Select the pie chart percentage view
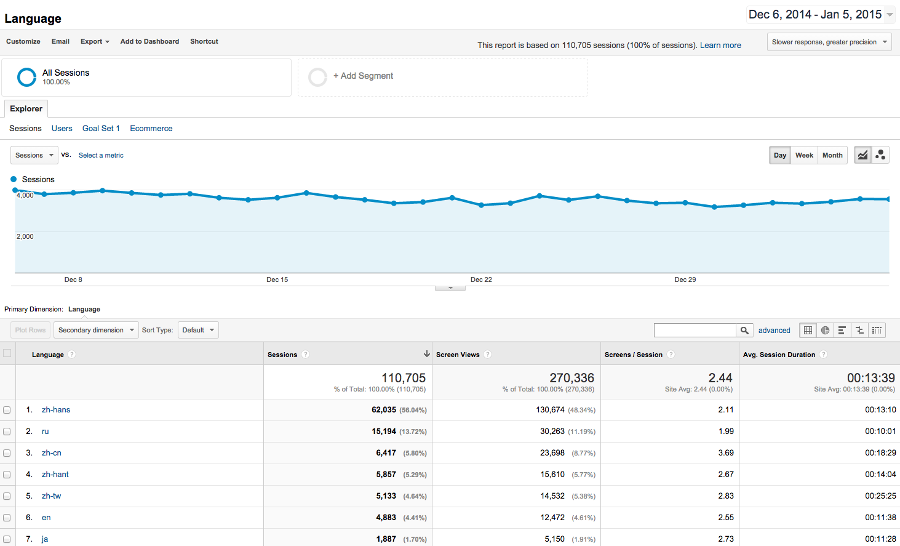 click(x=825, y=330)
